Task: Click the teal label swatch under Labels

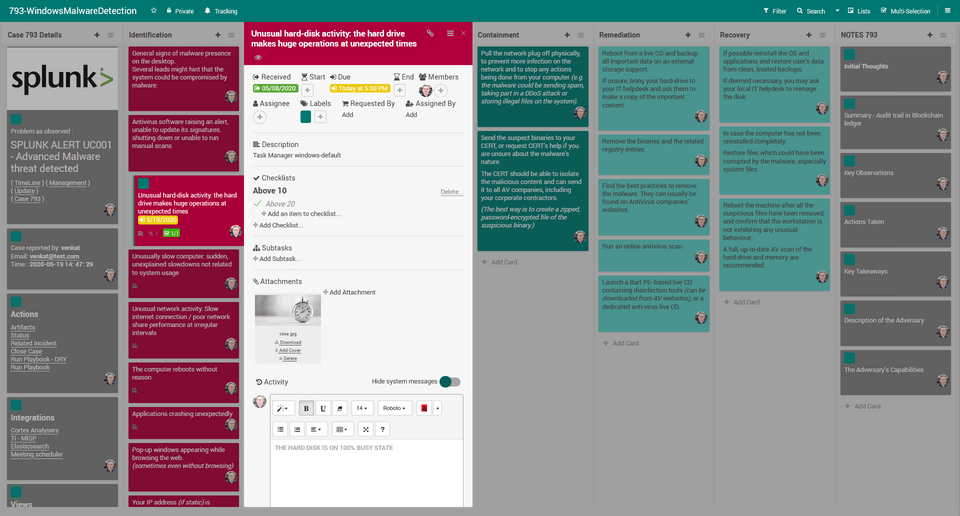Action: click(x=306, y=117)
